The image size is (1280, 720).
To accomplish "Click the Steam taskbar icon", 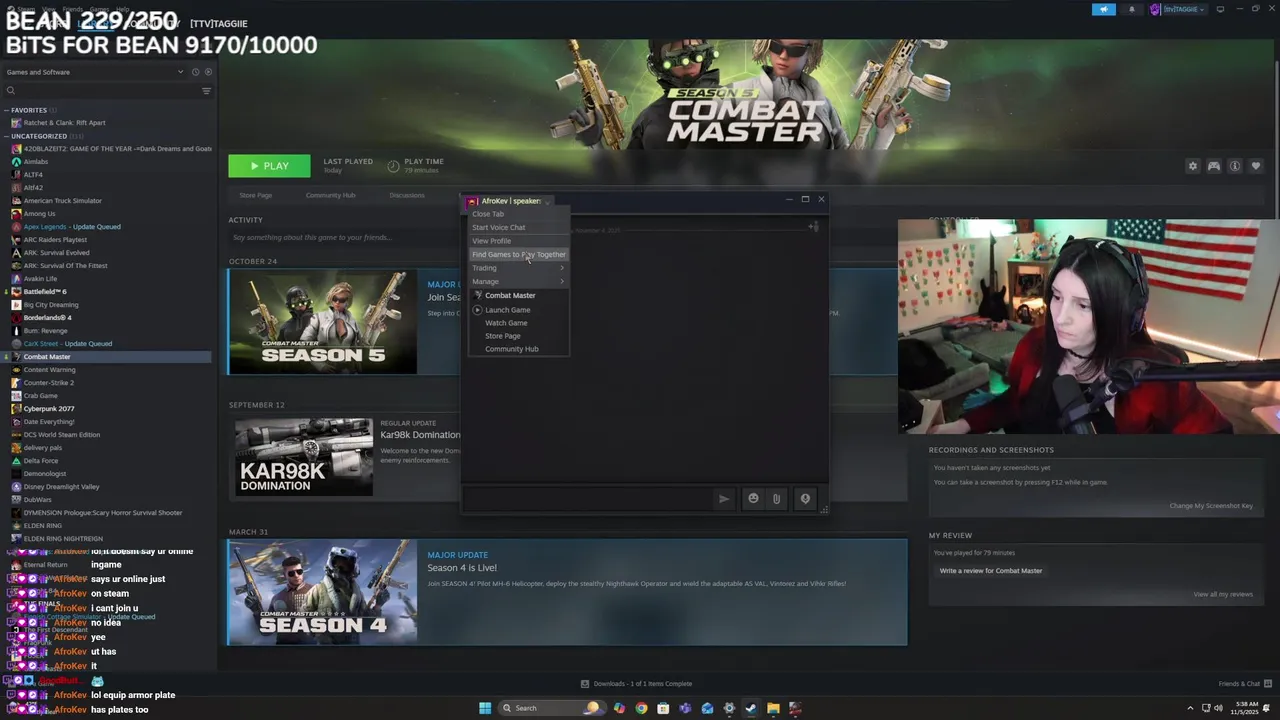I will [x=751, y=708].
